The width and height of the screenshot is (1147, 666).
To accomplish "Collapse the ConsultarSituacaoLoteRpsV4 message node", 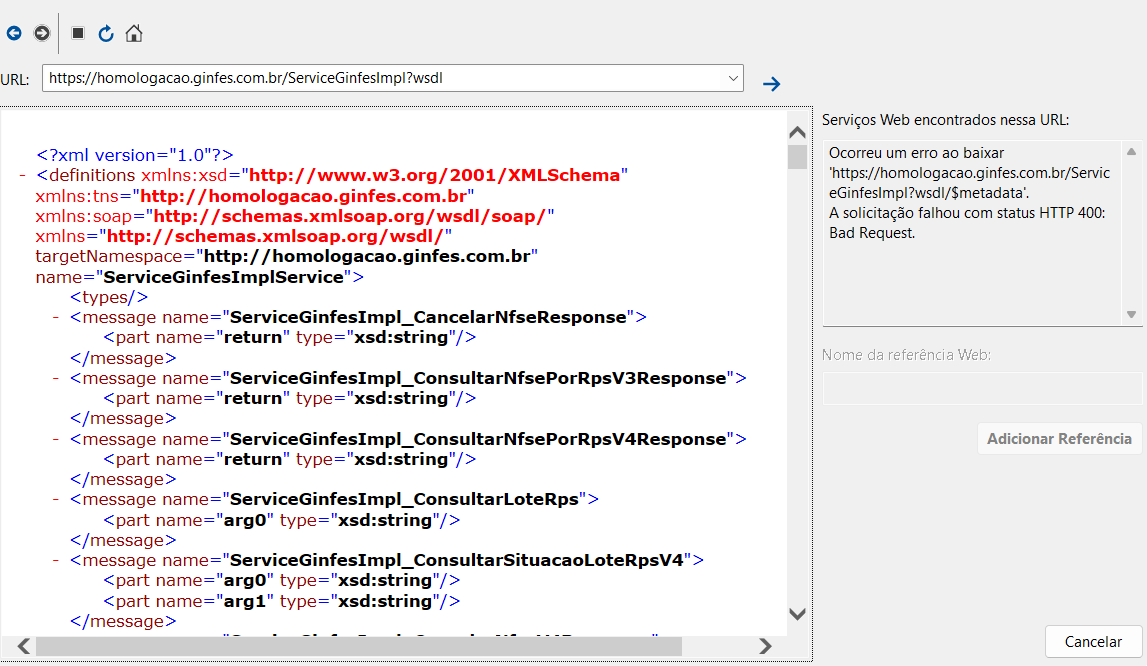I will [x=56, y=560].
